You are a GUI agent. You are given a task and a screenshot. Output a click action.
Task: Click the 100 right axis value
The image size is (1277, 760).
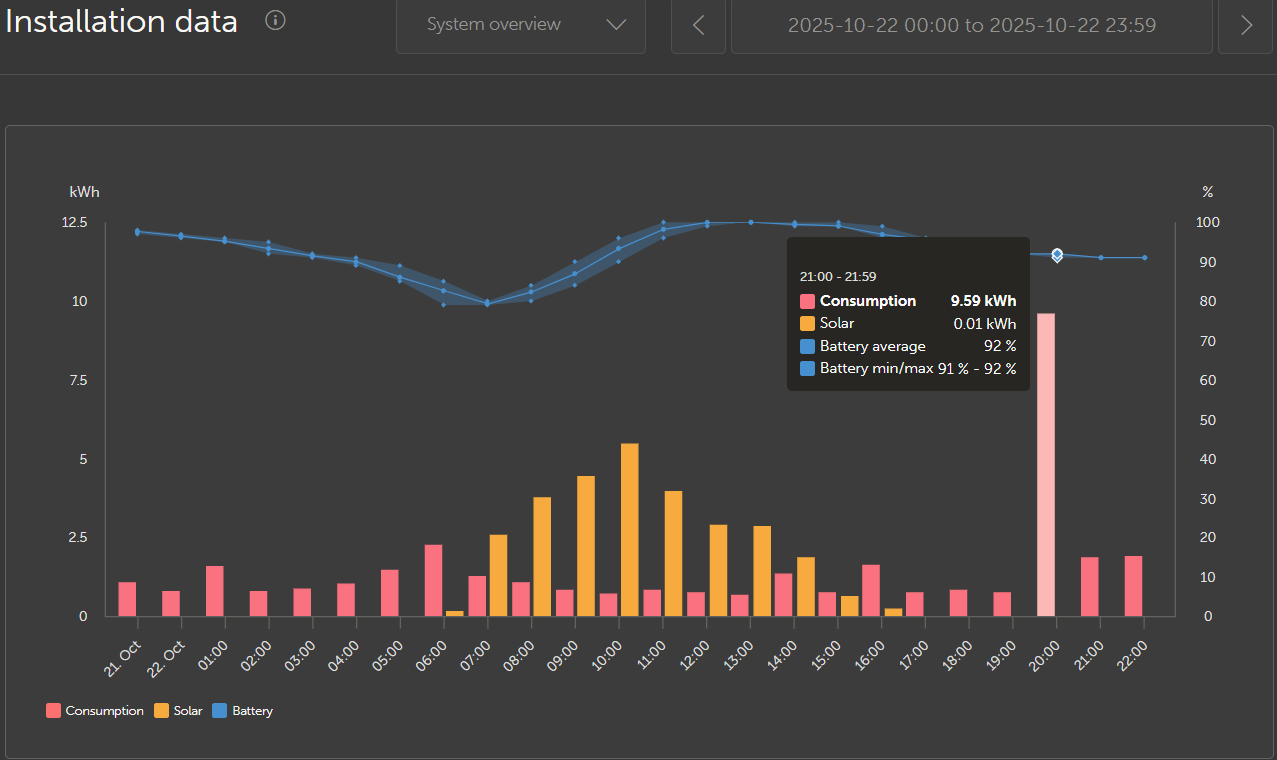tap(1207, 222)
